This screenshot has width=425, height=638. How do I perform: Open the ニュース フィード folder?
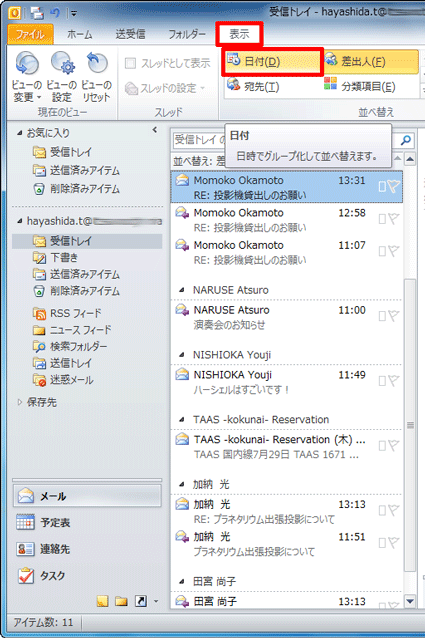(72, 330)
